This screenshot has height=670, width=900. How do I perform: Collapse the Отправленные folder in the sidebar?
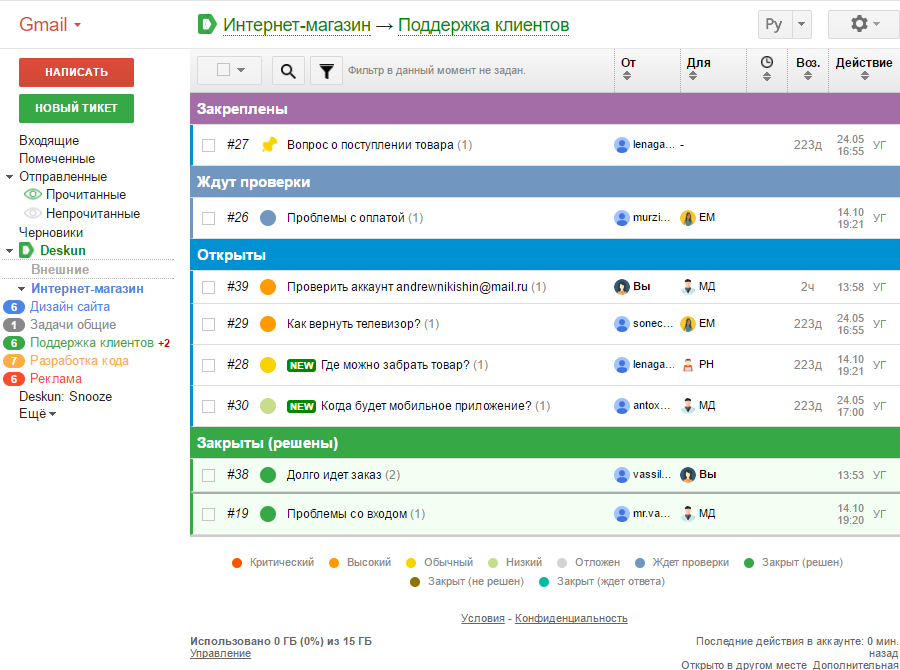click(10, 176)
